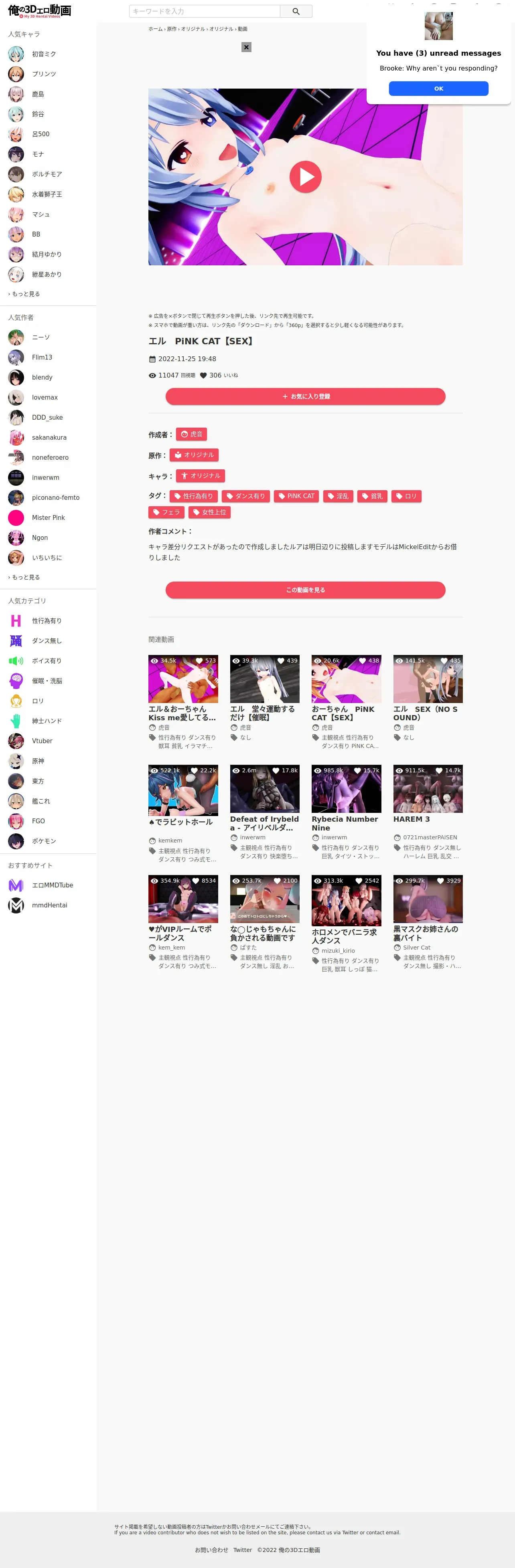The height and width of the screenshot is (1568, 515).
Task: Open the piconano-femto author link
Action: (x=55, y=498)
